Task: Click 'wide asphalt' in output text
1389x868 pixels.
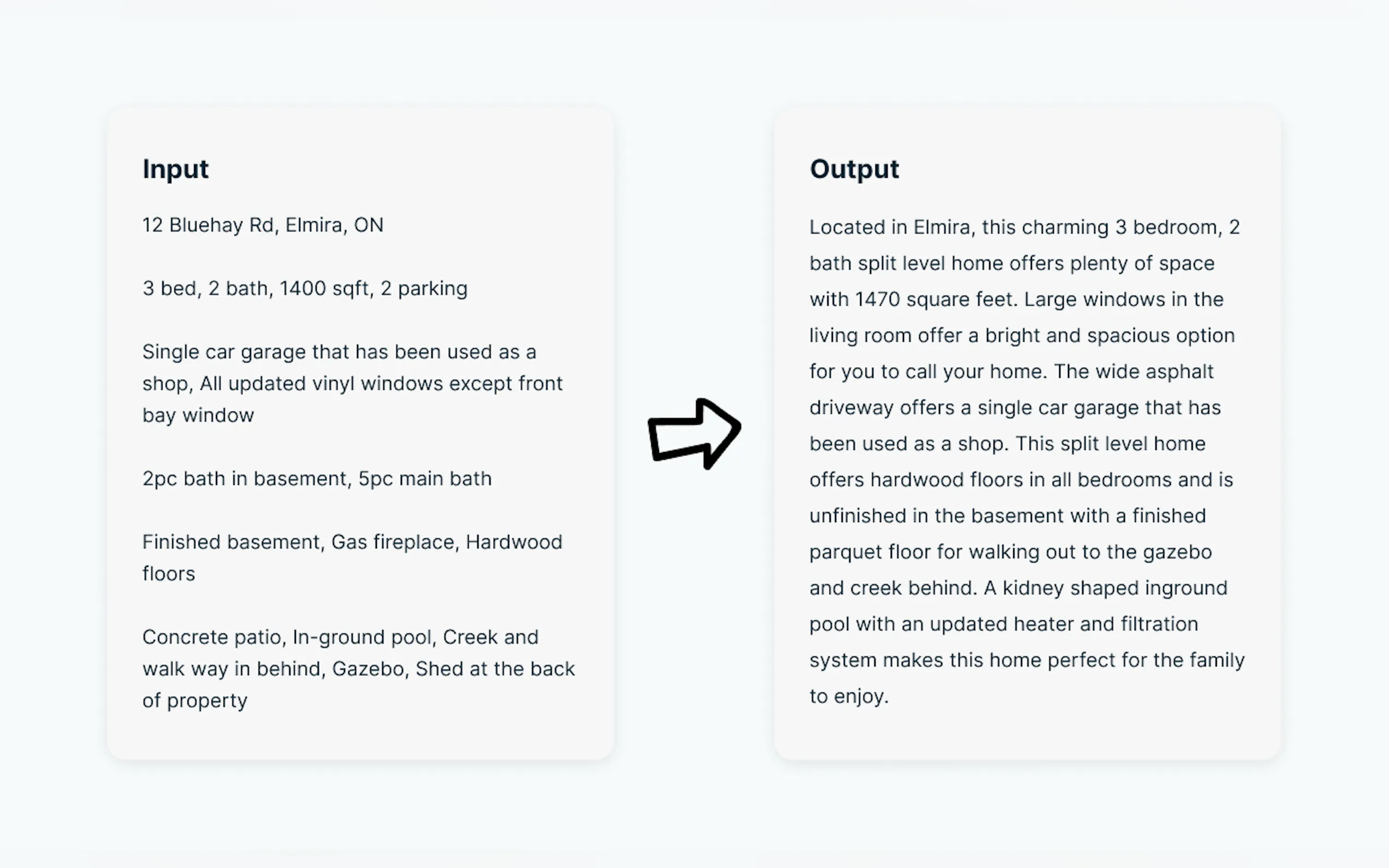Action: coord(1154,372)
